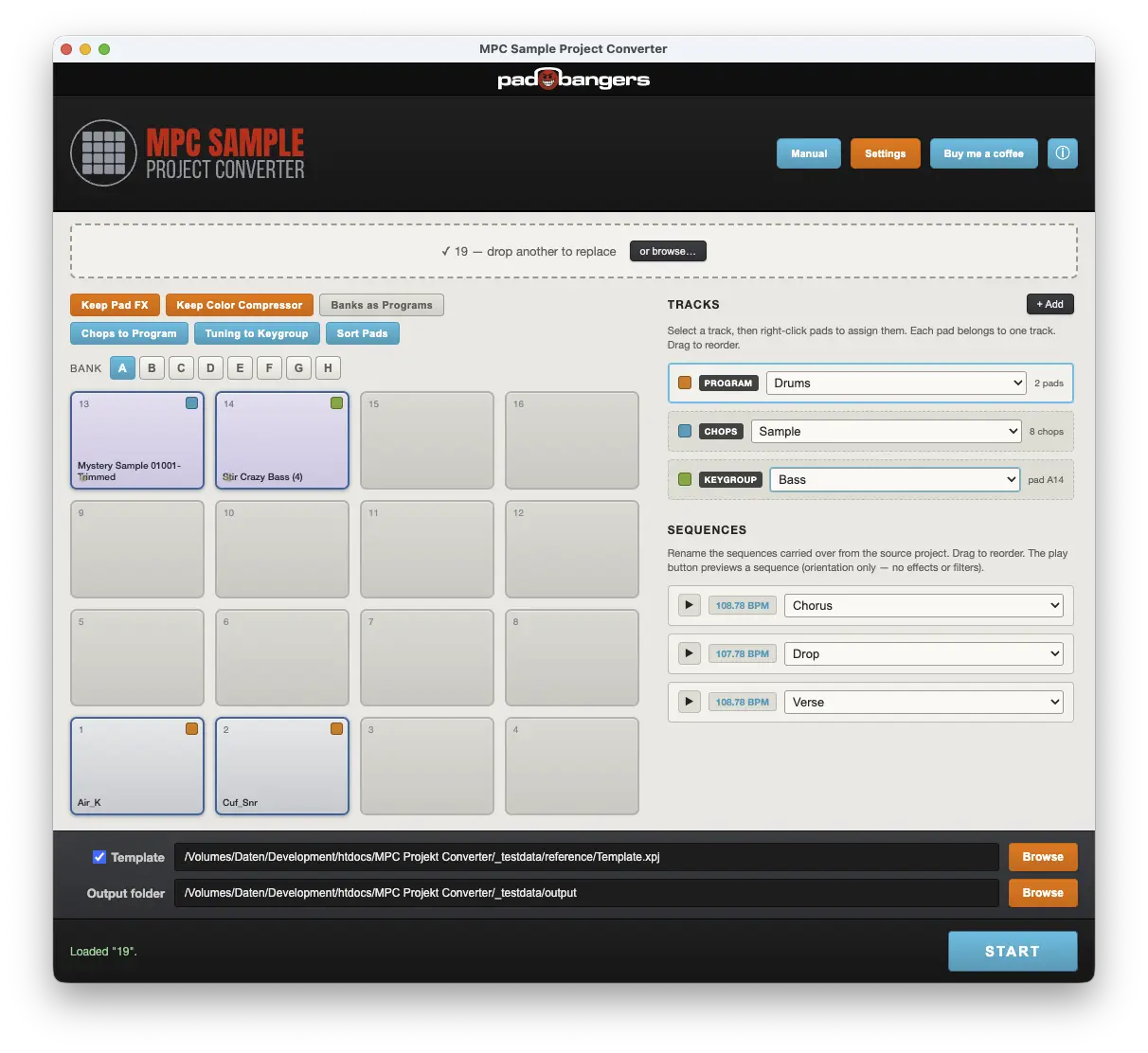Click the Chorus 108.78 BPM label

click(743, 605)
